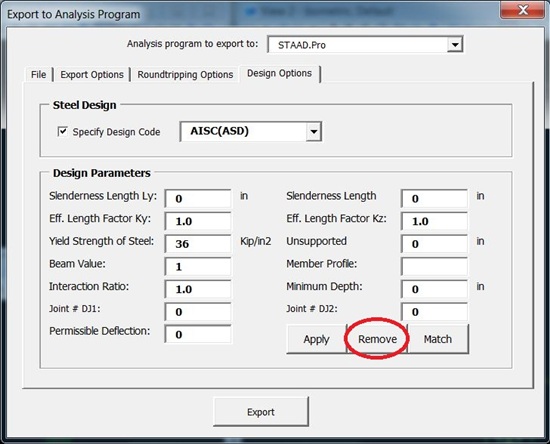Select the Eff. Length Factor Kz field
This screenshot has height=444, width=550.
434,221
